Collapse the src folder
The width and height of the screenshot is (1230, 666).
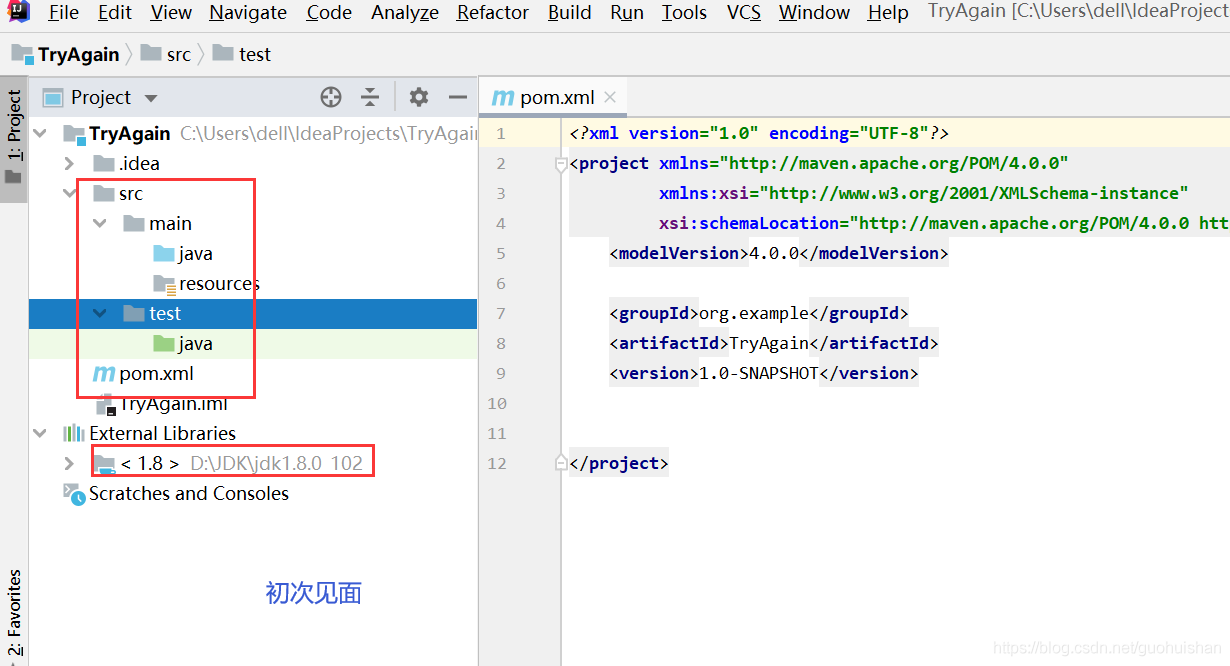tap(69, 194)
